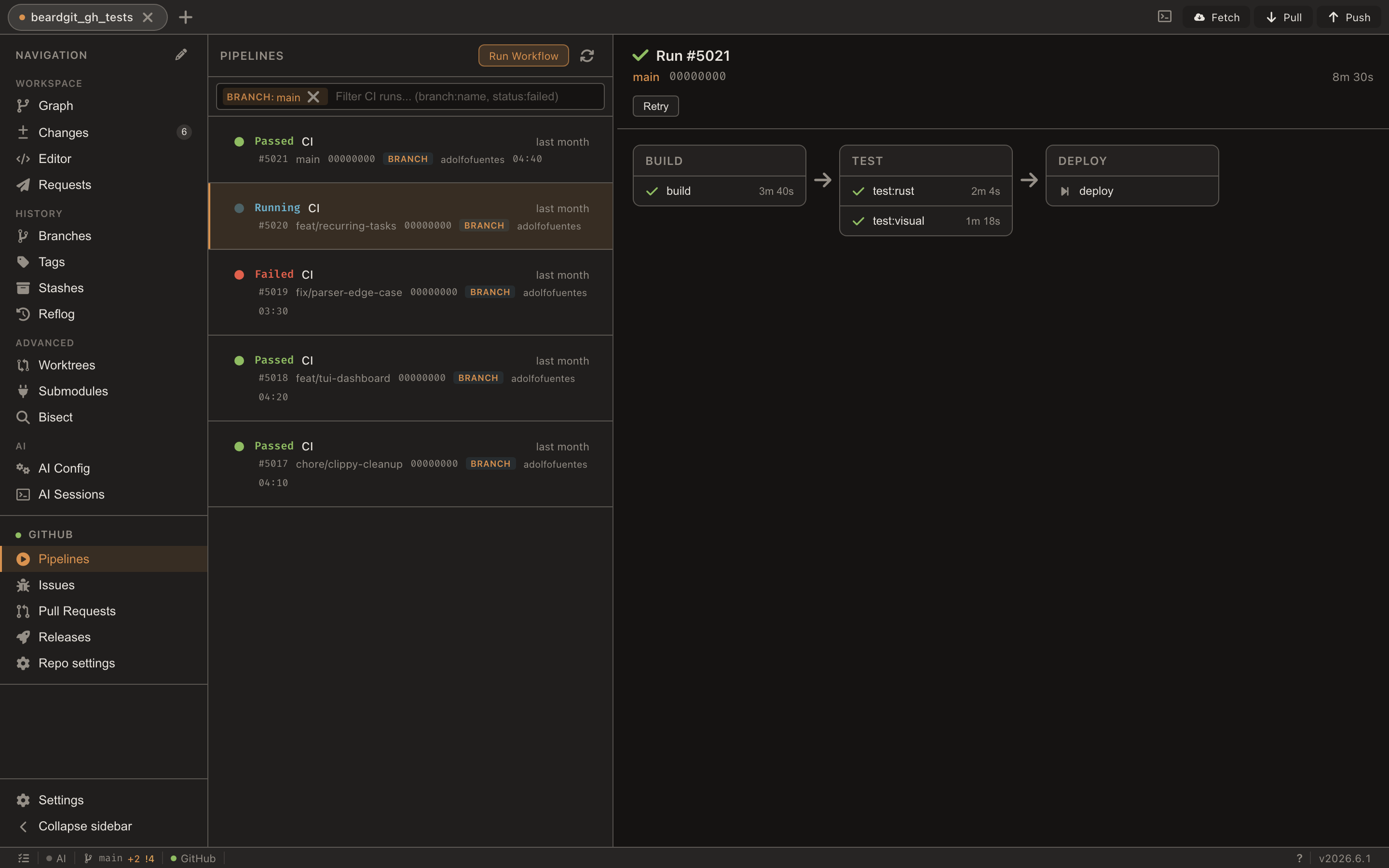Focus the Filter CI runs input
The width and height of the screenshot is (1389, 868).
tap(466, 96)
